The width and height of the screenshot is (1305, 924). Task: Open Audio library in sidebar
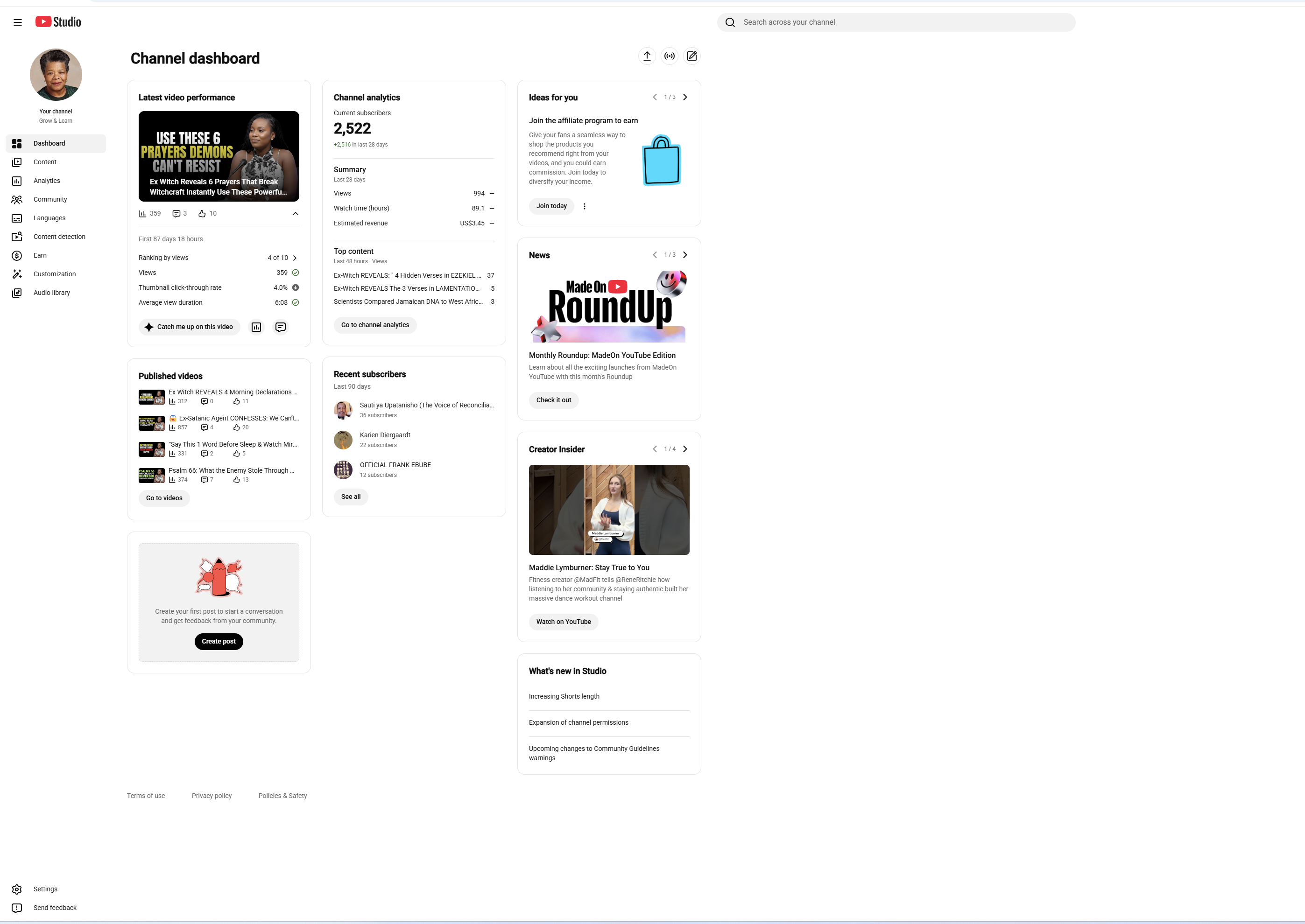tap(56, 293)
